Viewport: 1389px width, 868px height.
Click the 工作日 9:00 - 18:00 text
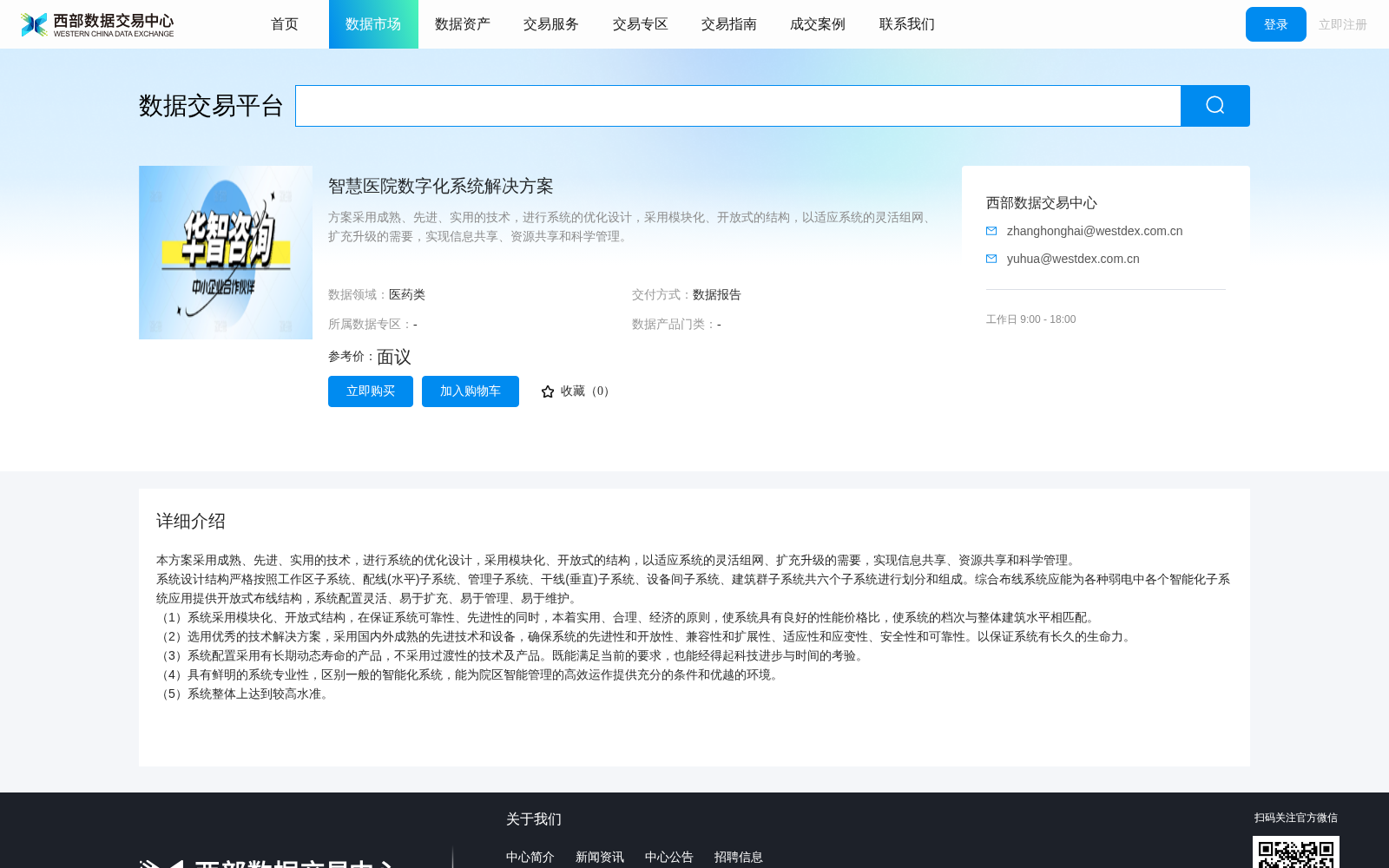pos(1031,319)
